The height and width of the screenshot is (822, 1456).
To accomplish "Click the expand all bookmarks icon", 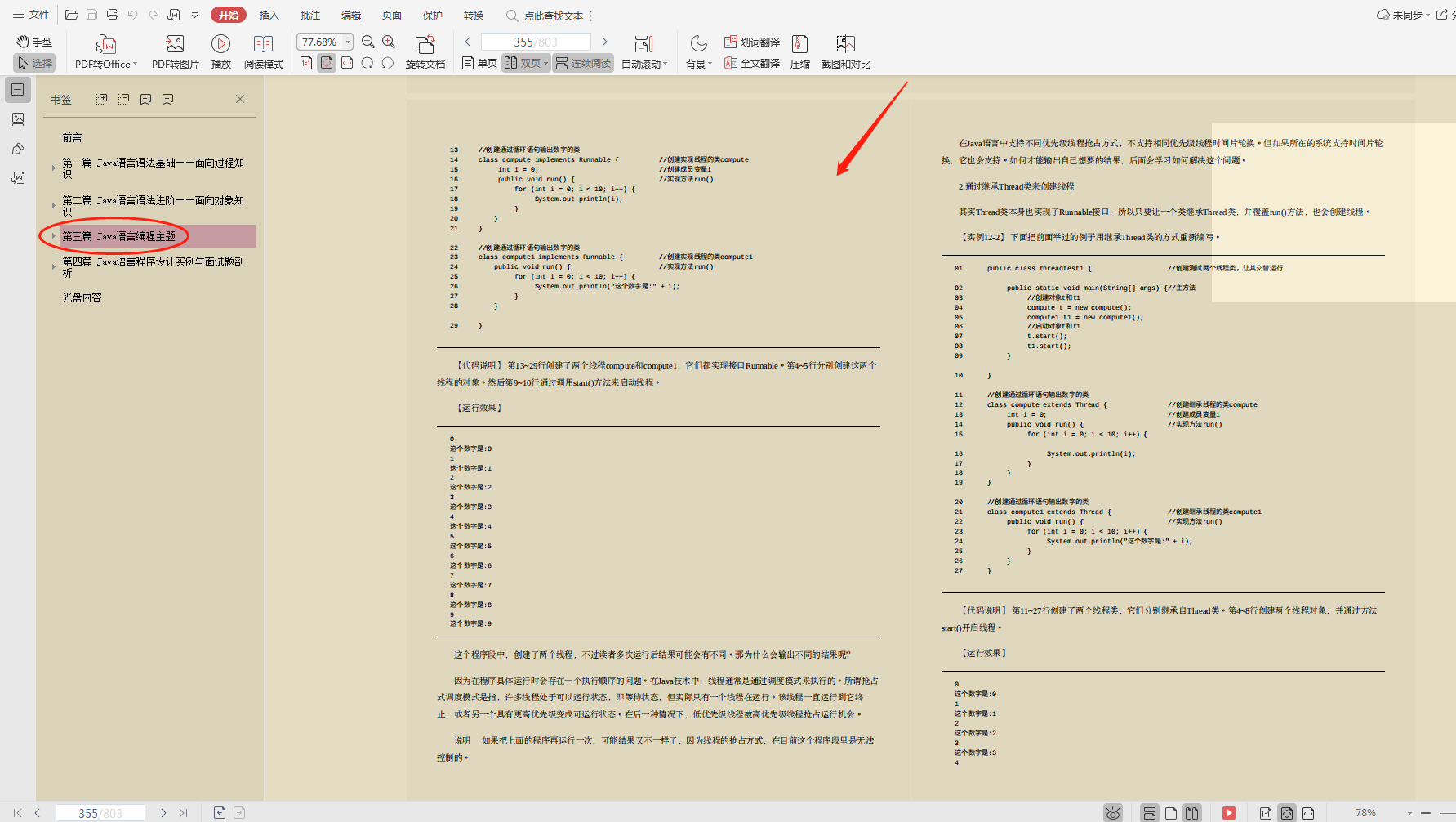I will pyautogui.click(x=102, y=99).
